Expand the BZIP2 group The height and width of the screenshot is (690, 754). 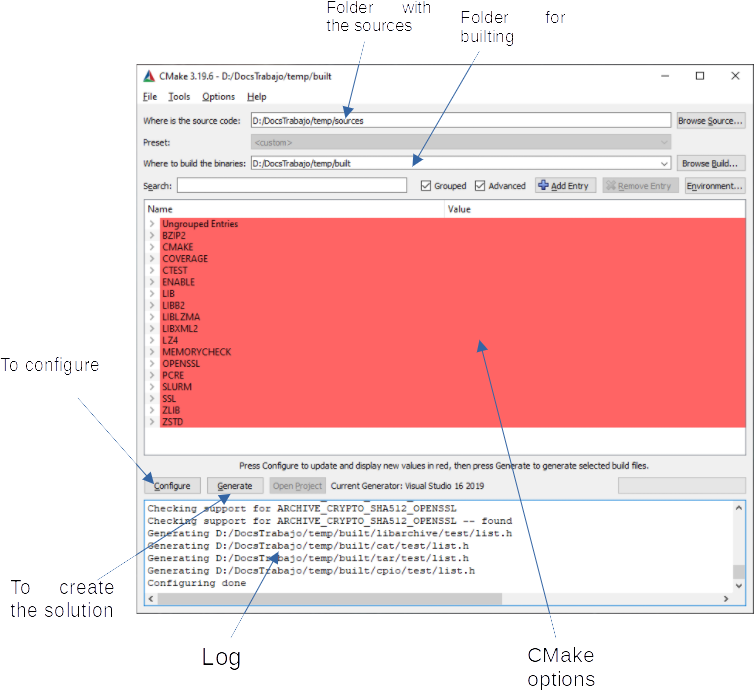(152, 235)
